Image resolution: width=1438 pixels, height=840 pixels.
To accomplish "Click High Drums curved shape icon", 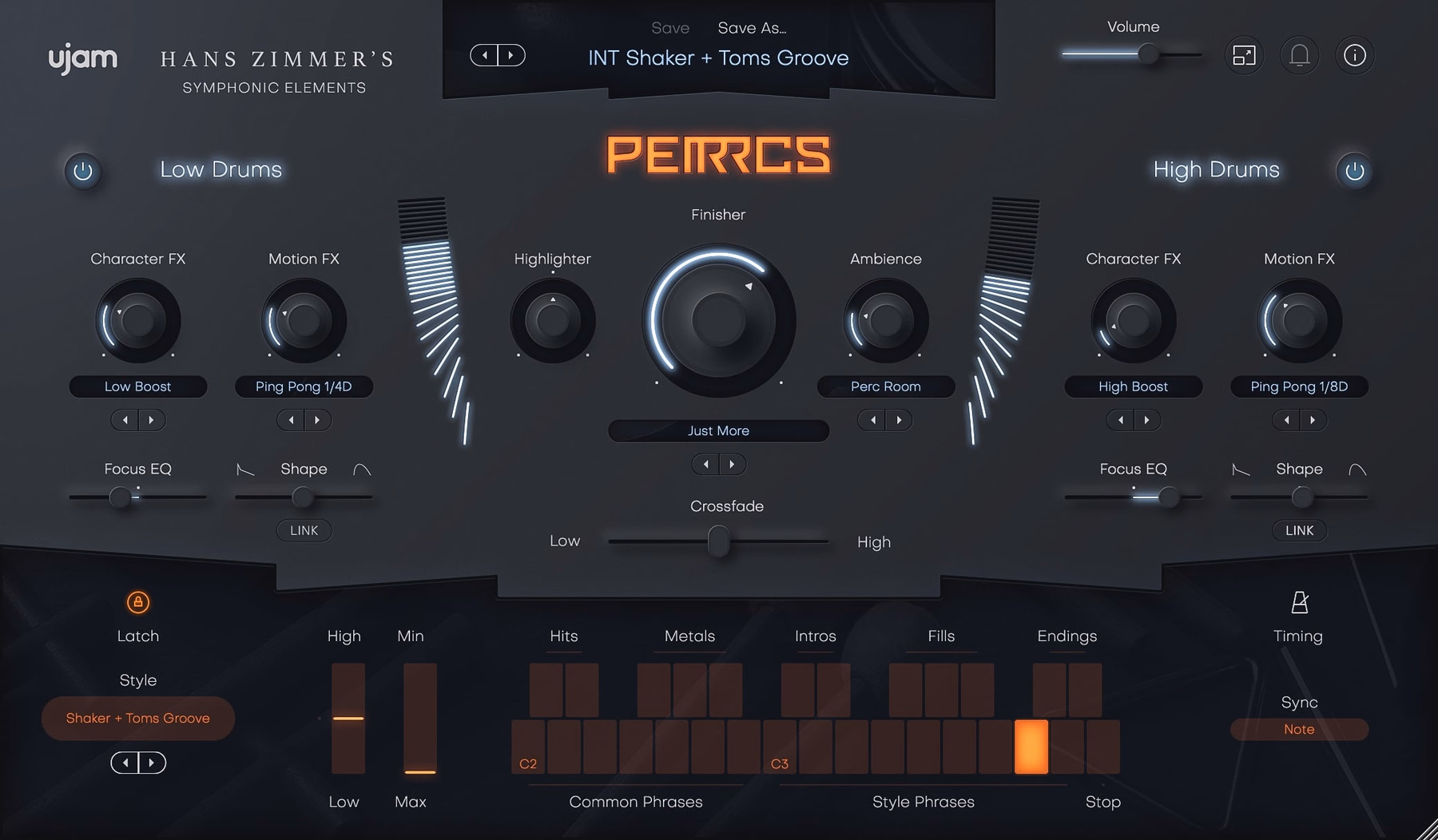I will point(1357,470).
